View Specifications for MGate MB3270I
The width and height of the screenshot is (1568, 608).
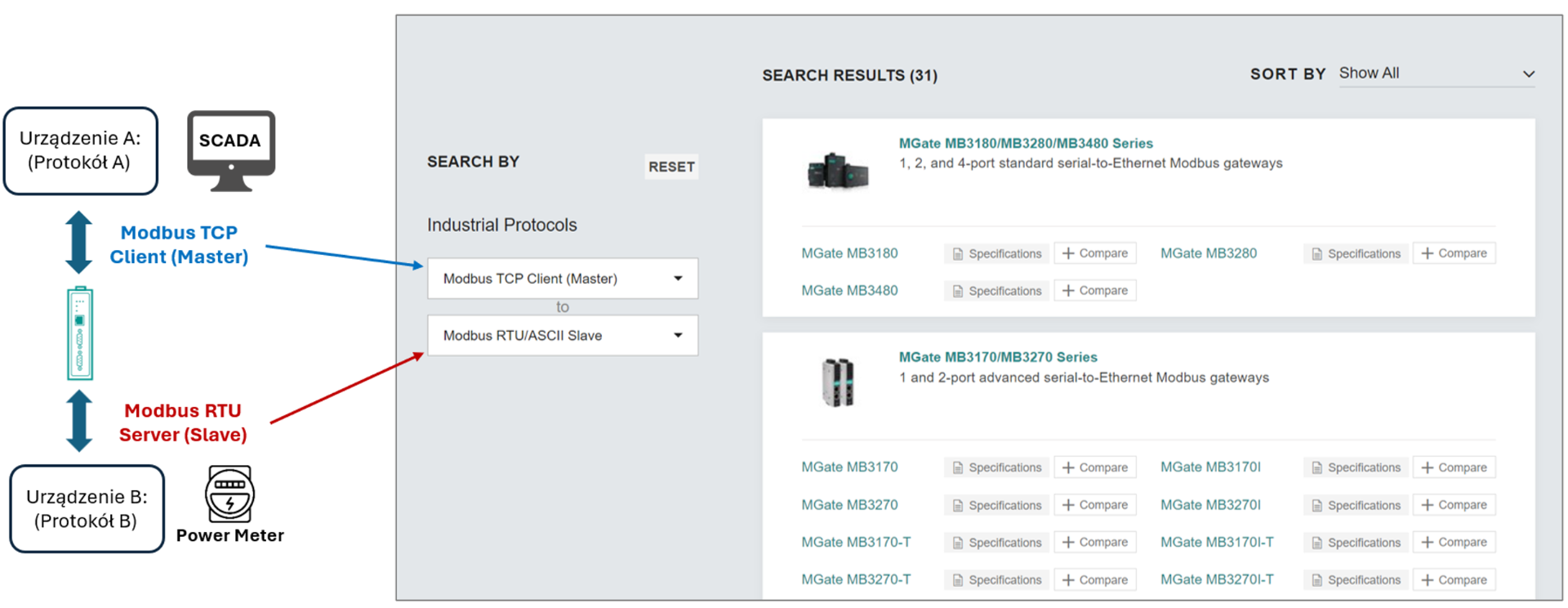coord(1356,505)
